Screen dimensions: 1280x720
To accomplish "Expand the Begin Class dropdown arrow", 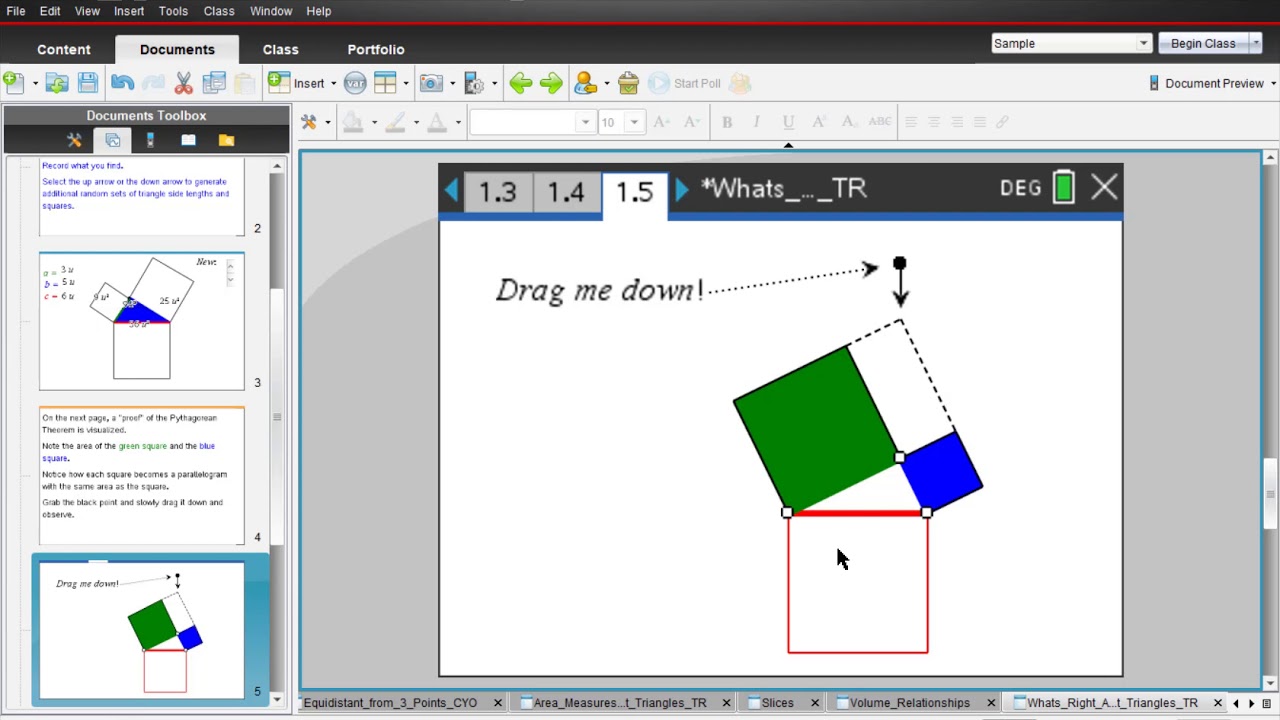I will pos(1255,43).
